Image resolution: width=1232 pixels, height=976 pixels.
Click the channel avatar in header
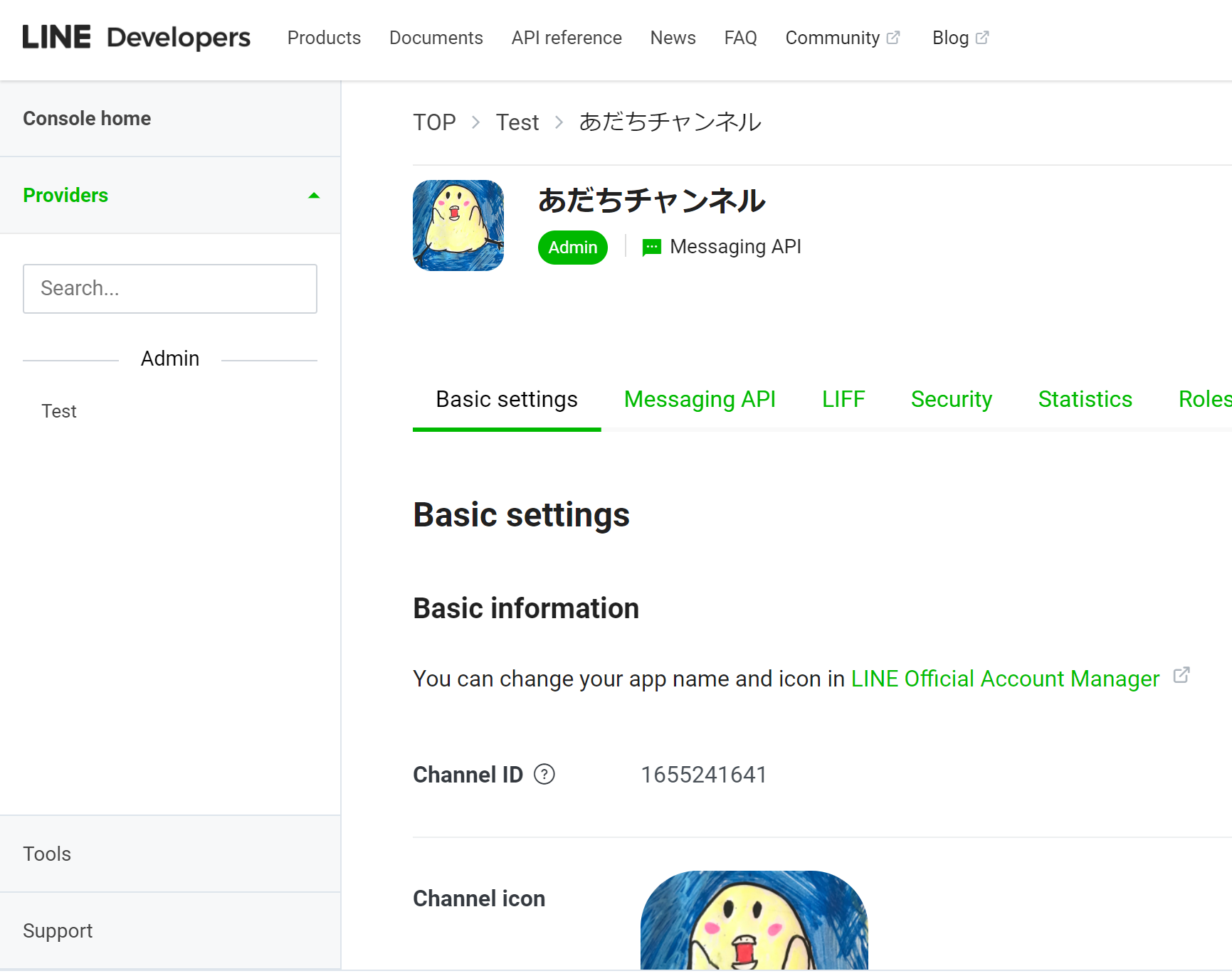pos(458,226)
